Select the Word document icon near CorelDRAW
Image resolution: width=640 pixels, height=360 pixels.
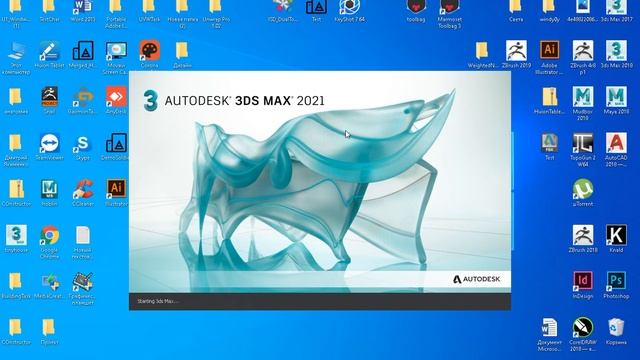[x=549, y=334]
